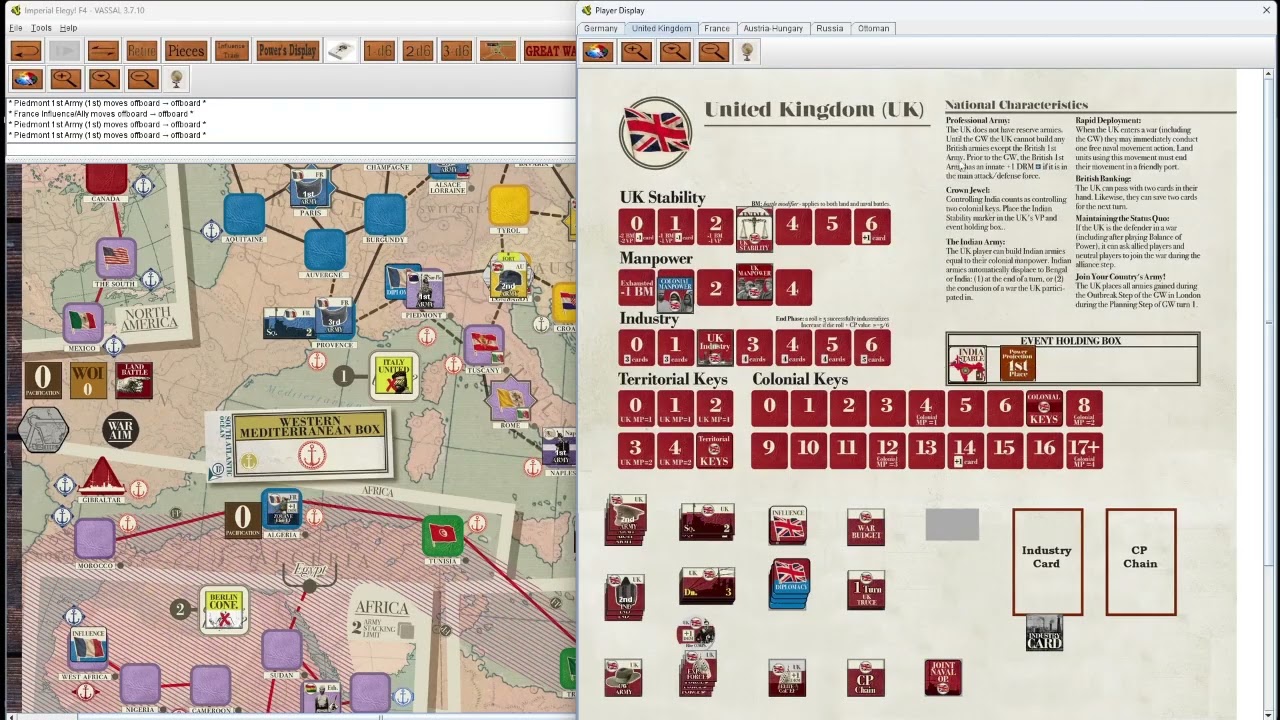Select the UK Manpower marker on track
This screenshot has width=1280, height=720.
(x=754, y=285)
